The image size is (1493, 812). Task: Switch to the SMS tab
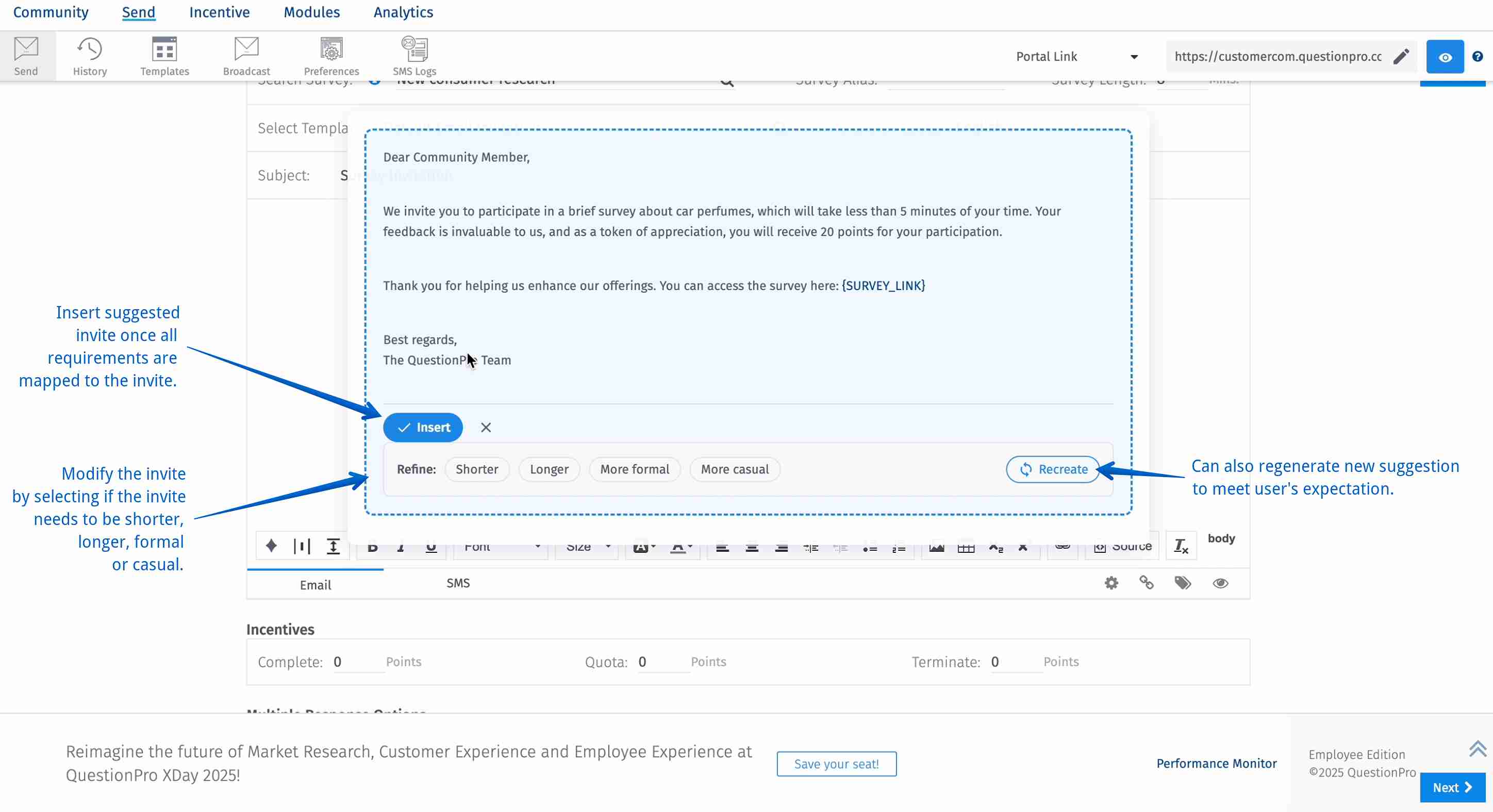pos(458,583)
